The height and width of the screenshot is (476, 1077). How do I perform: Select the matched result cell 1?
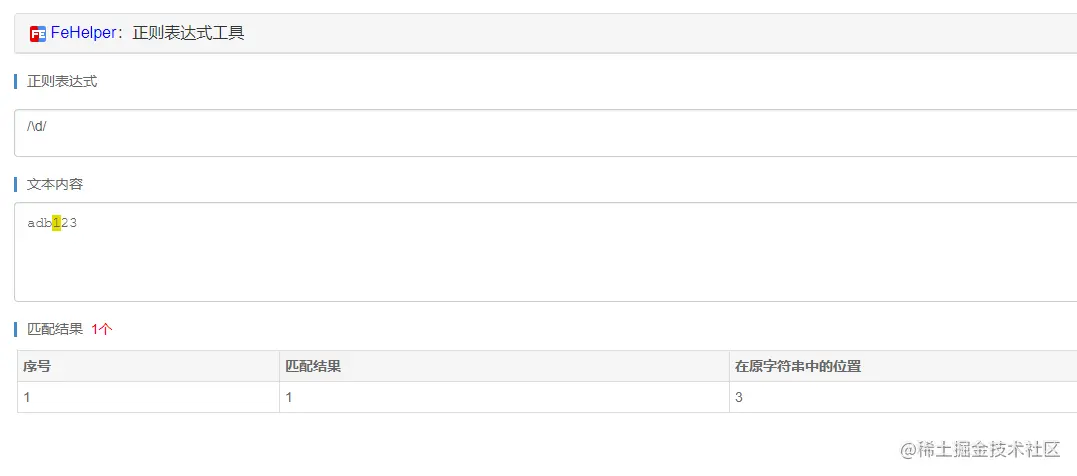click(x=289, y=397)
